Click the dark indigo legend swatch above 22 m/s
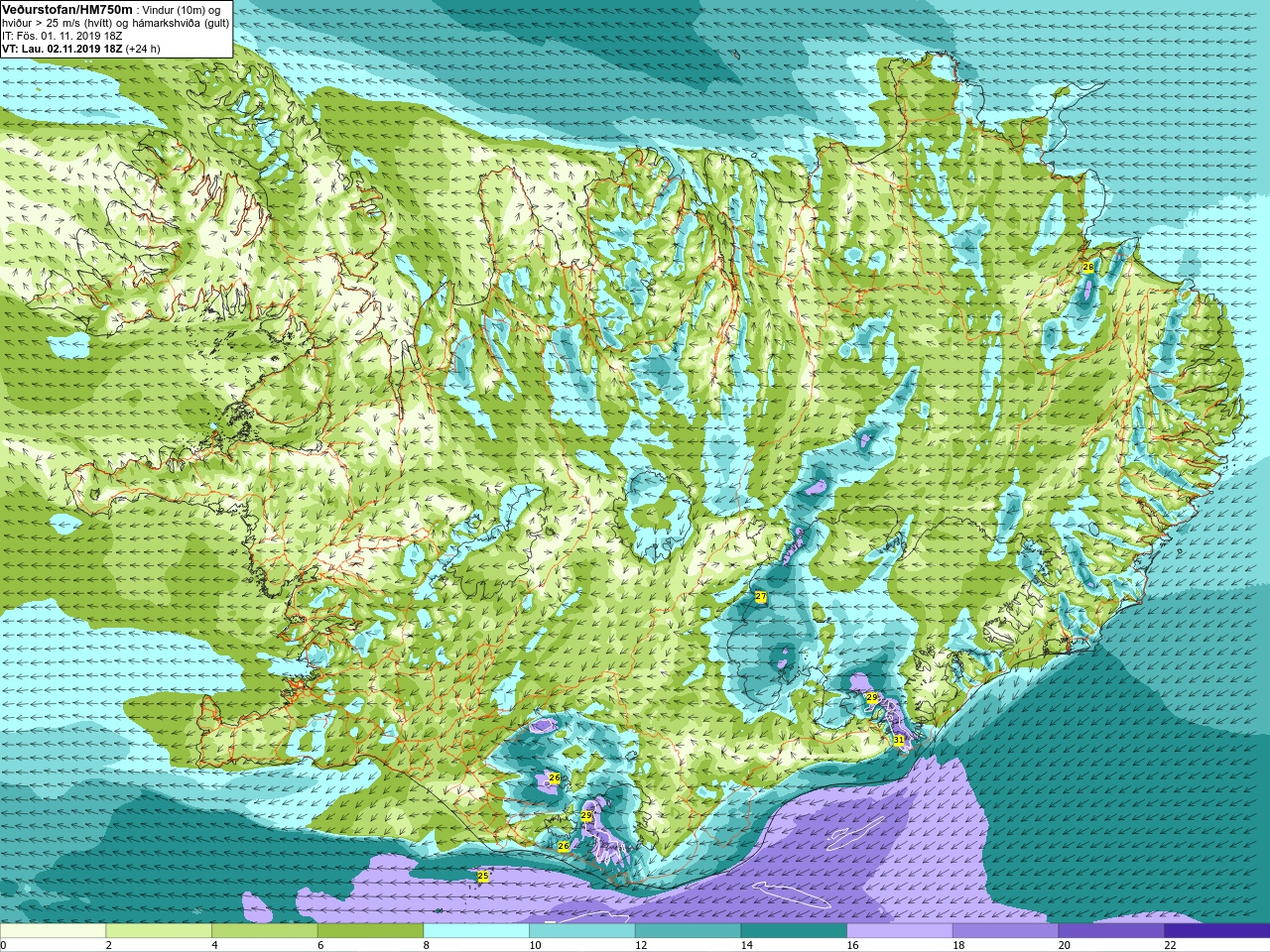Image resolution: width=1270 pixels, height=952 pixels. pos(1217,931)
